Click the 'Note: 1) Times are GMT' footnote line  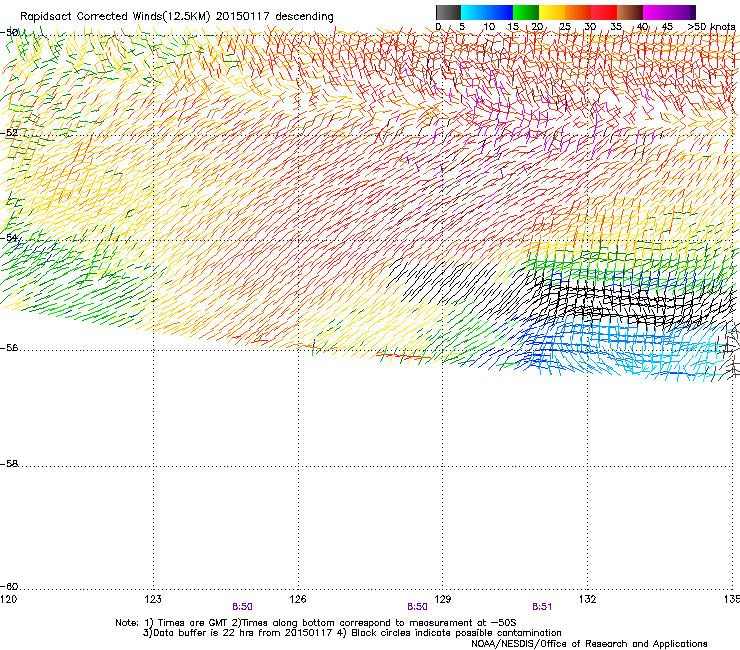coord(316,623)
